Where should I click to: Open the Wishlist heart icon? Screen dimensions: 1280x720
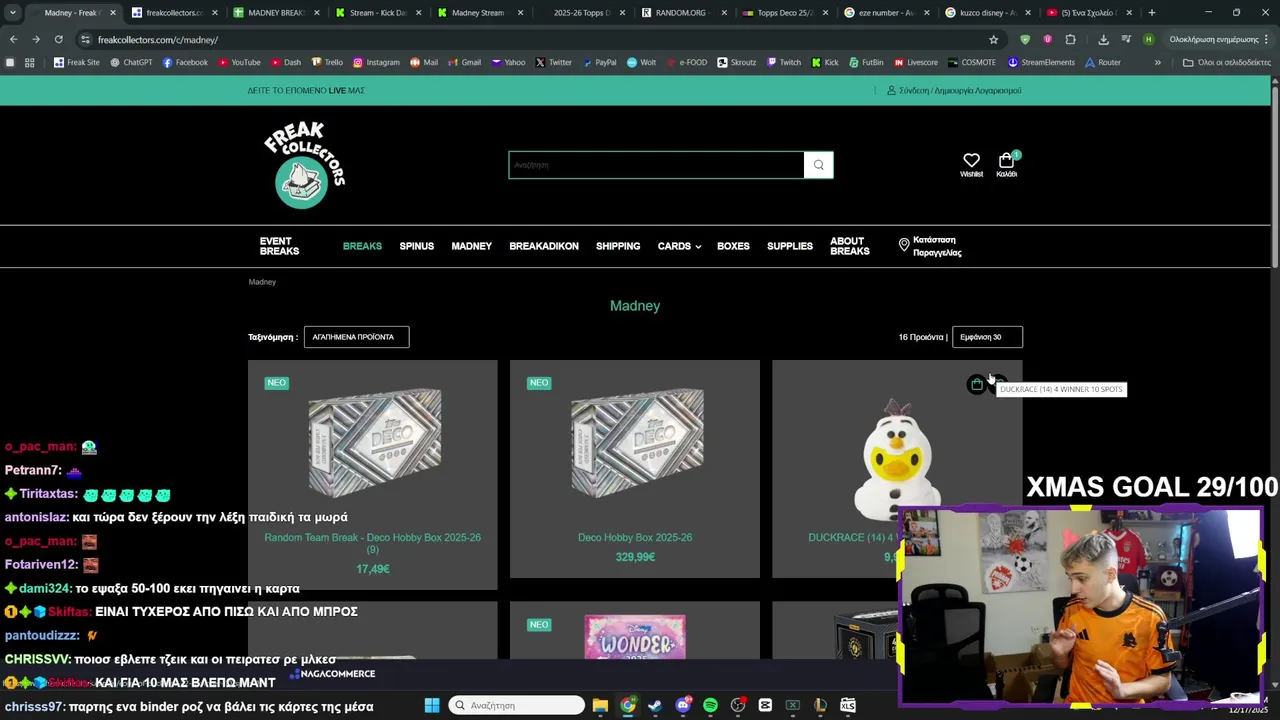click(971, 160)
